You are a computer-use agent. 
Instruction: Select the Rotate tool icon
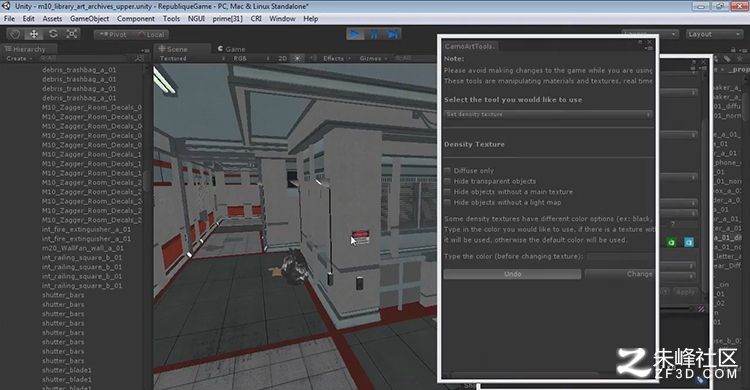click(53, 34)
